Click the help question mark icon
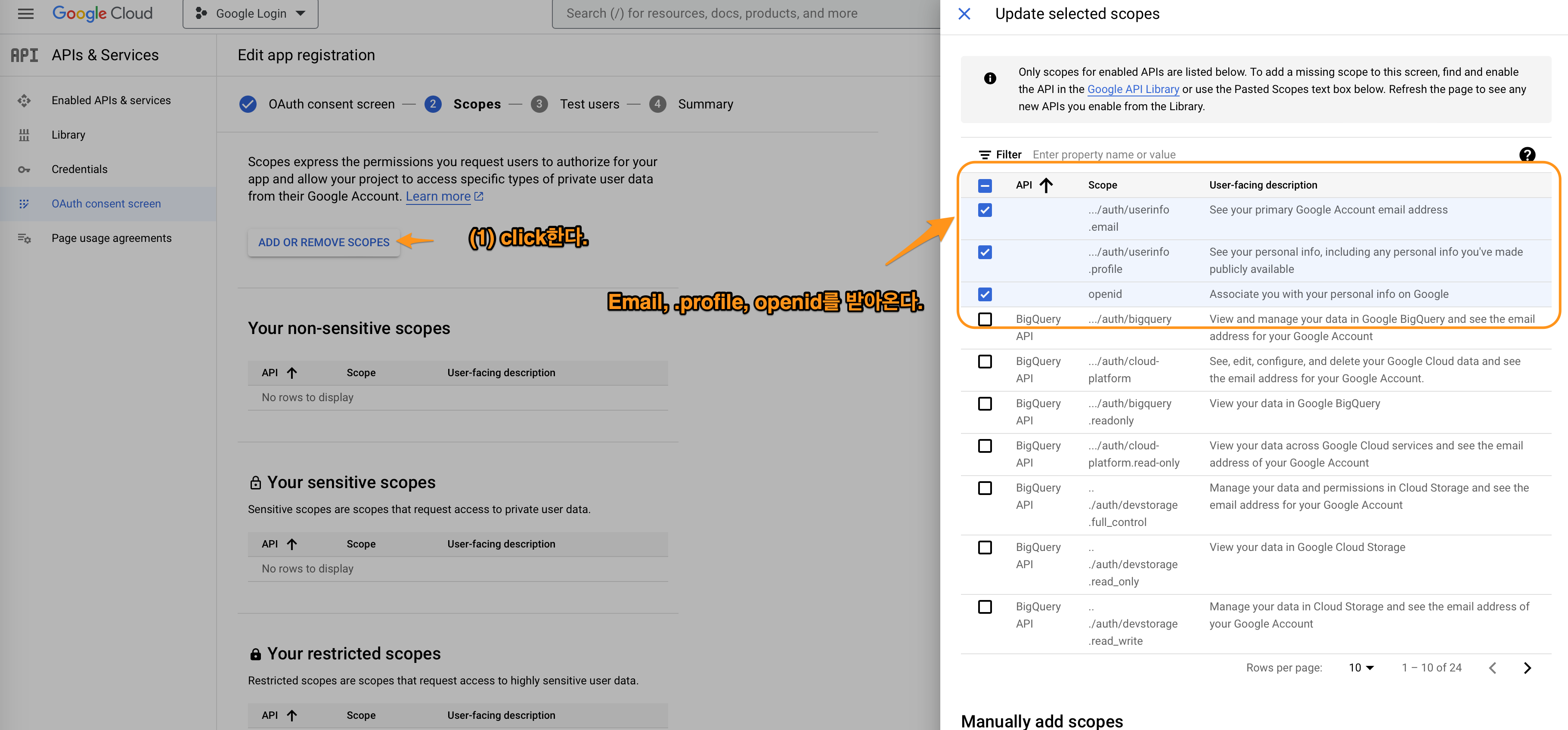Image resolution: width=1568 pixels, height=730 pixels. 1527,155
